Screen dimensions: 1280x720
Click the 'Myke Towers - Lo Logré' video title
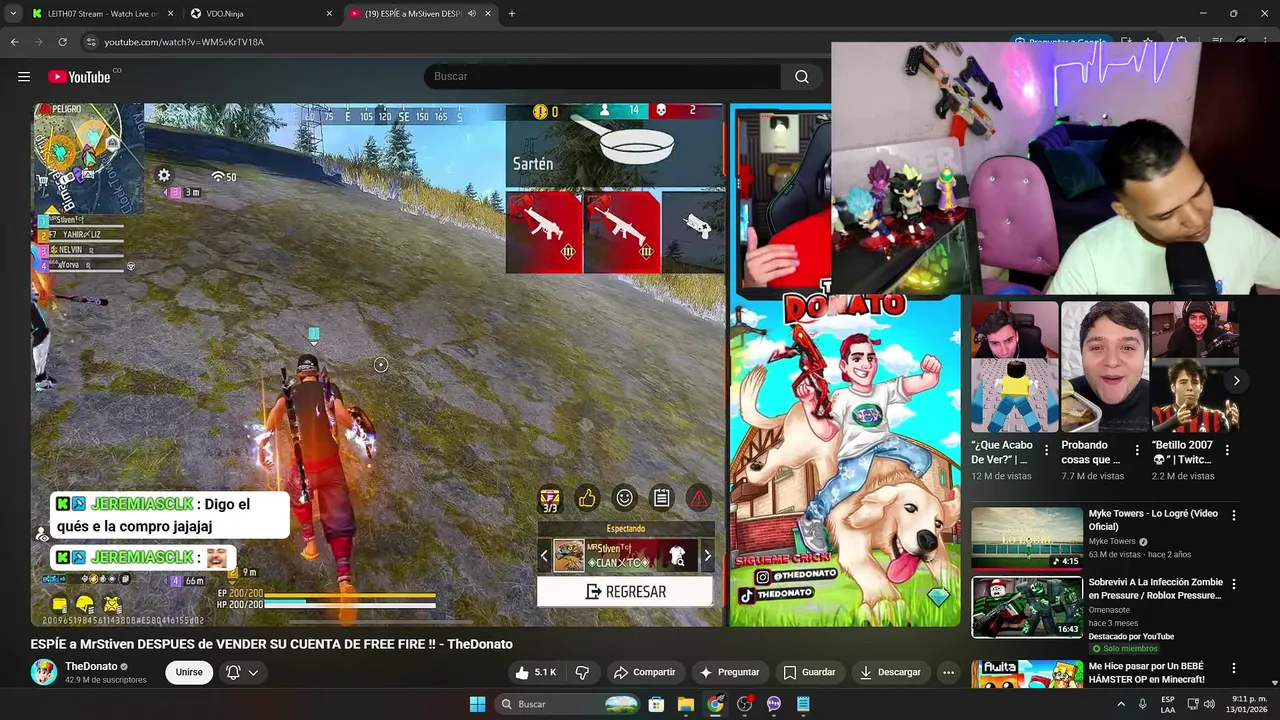pyautogui.click(x=1153, y=520)
